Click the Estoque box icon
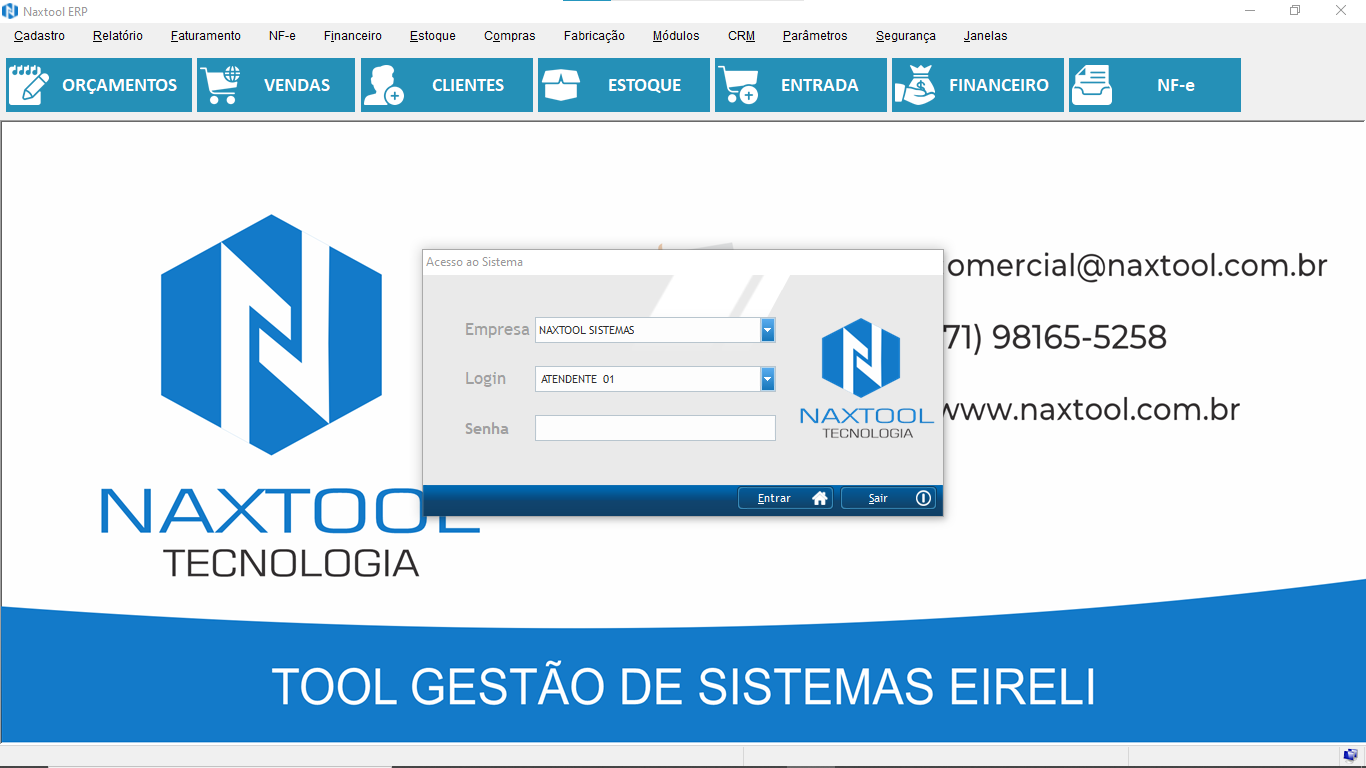1366x768 pixels. 561,85
